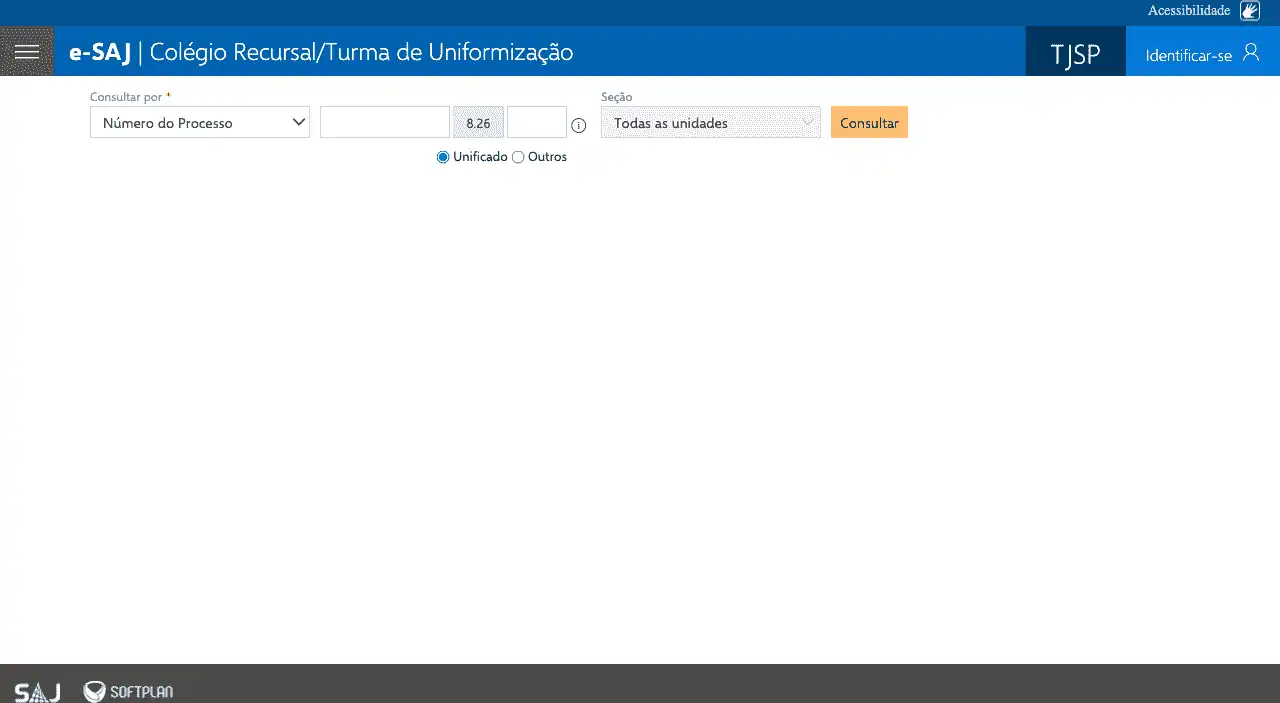Open the Acessibilidade link at top
The image size is (1280, 703).
(1188, 10)
